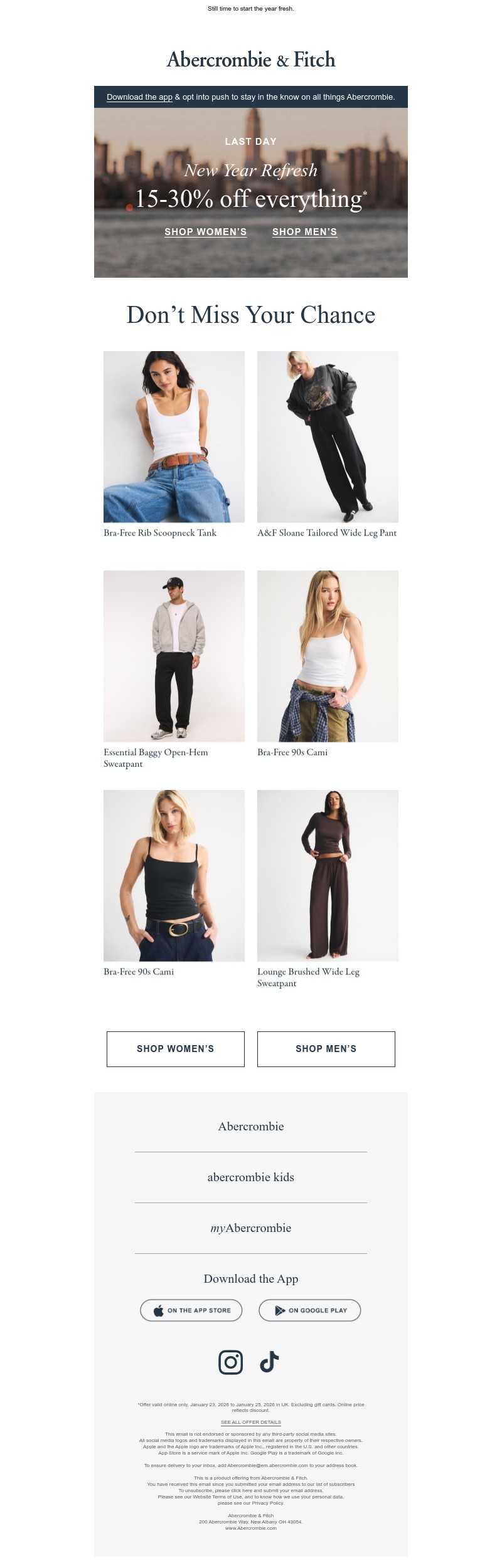Open the black Bra-Free 90s Cami photo
The image size is (502, 1568).
coord(174,875)
